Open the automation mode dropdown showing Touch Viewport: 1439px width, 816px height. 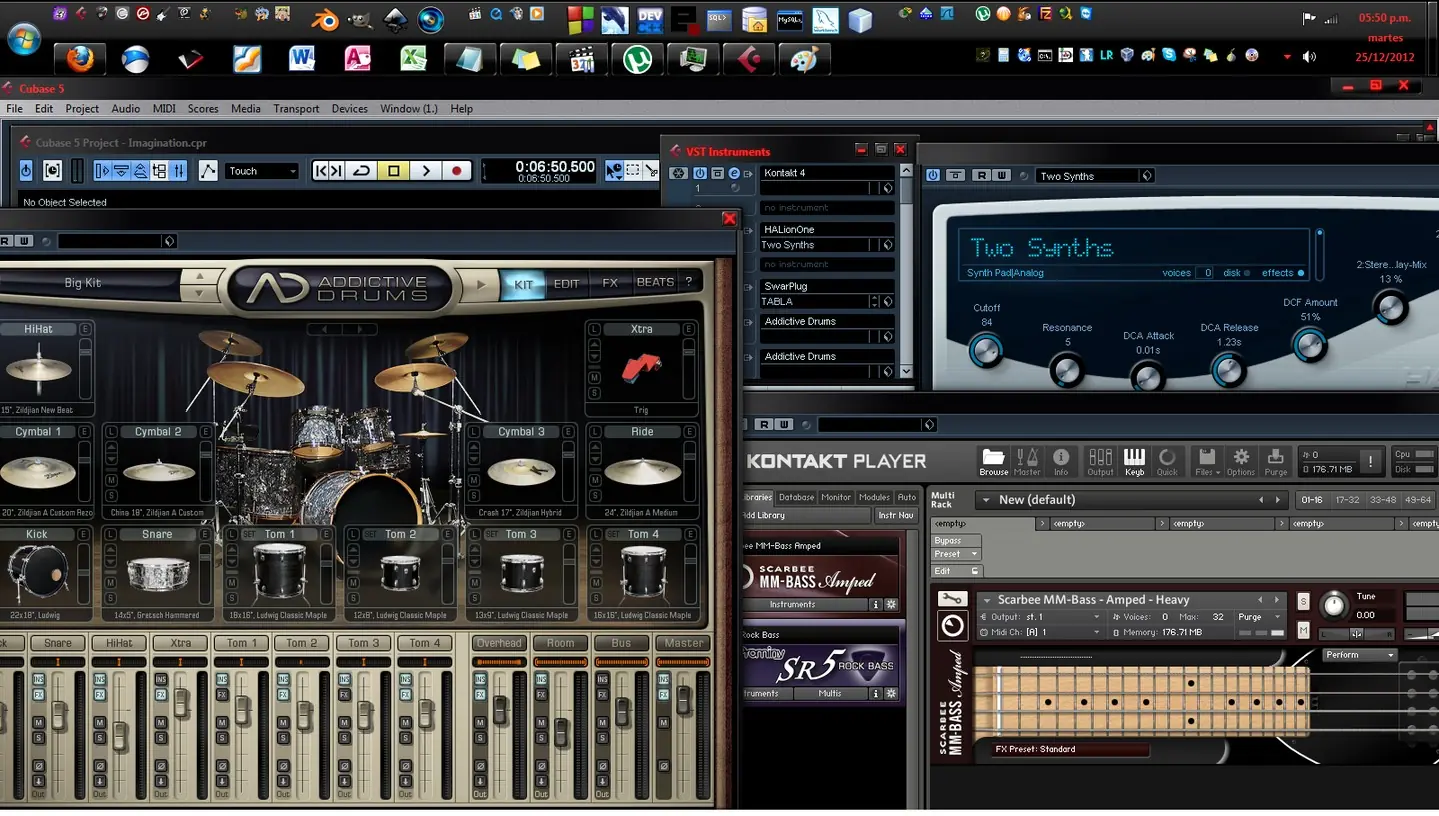pyautogui.click(x=262, y=171)
